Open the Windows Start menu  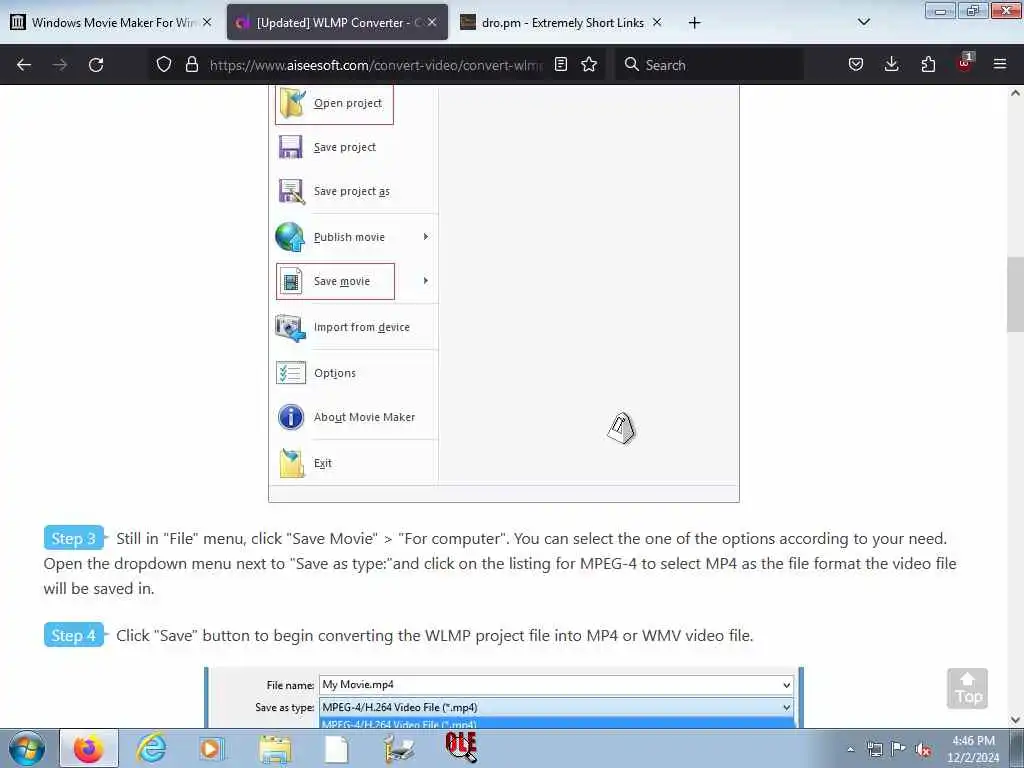tap(27, 748)
